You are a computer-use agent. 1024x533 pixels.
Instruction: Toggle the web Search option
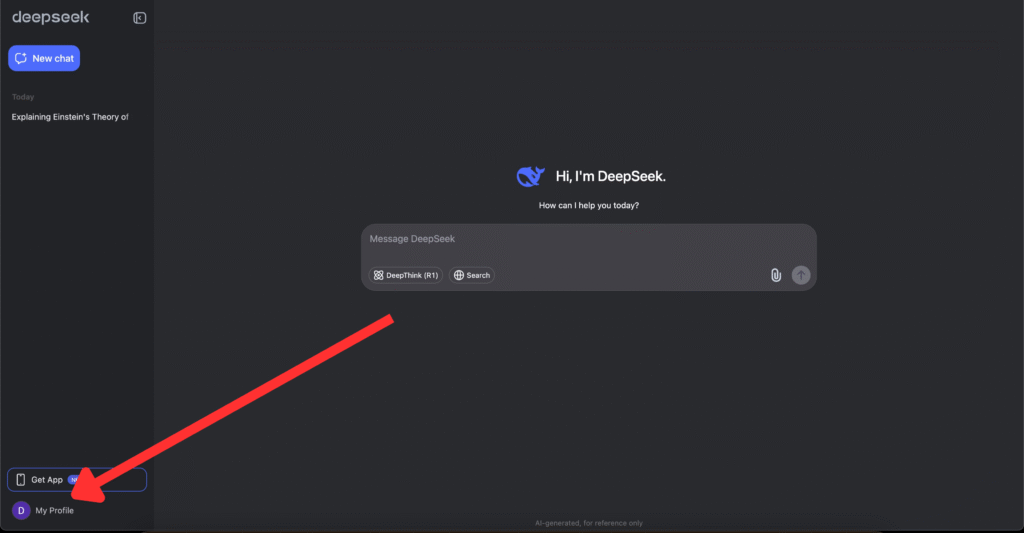[472, 275]
